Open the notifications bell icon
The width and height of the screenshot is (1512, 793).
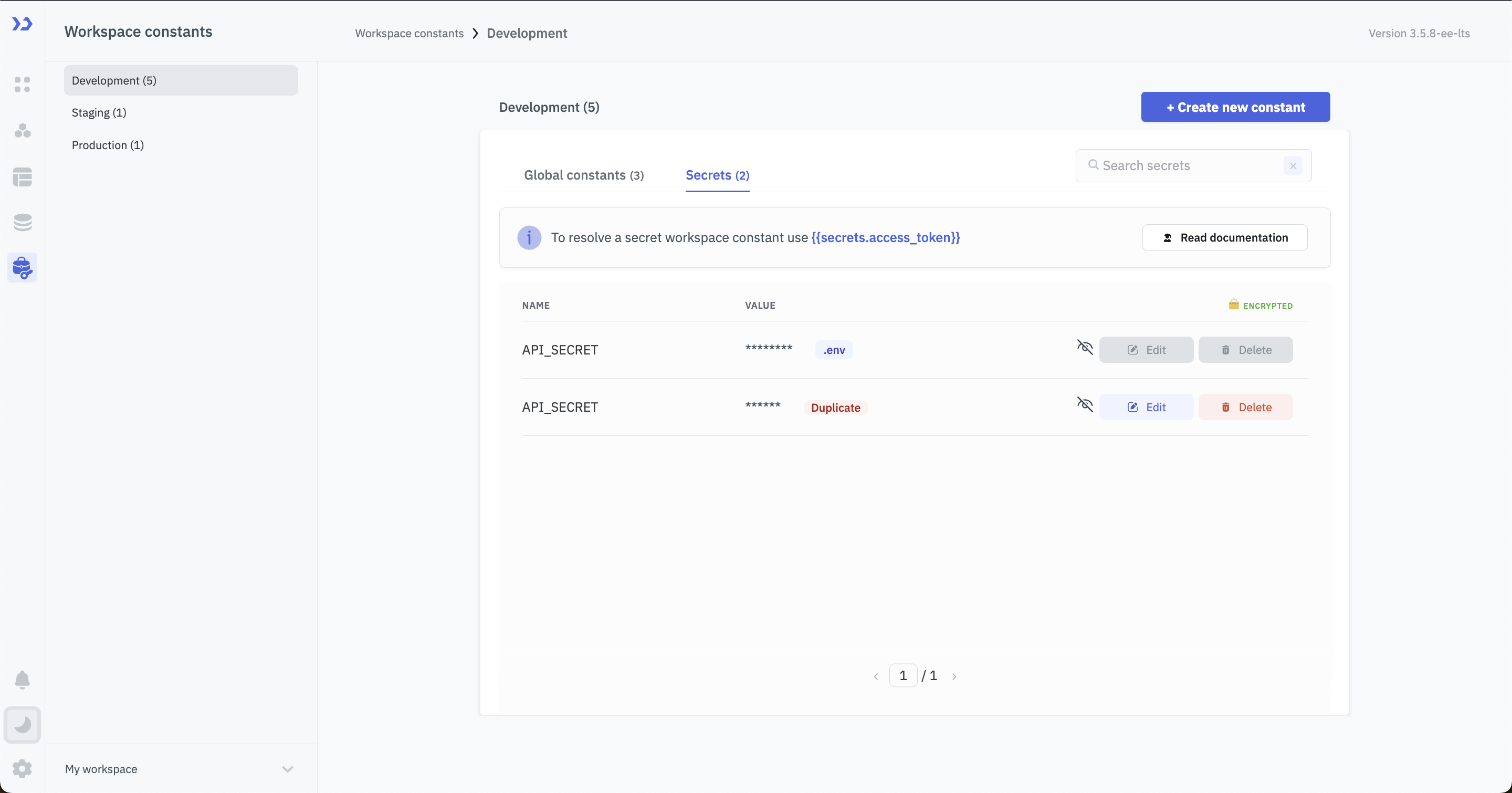tap(22, 679)
